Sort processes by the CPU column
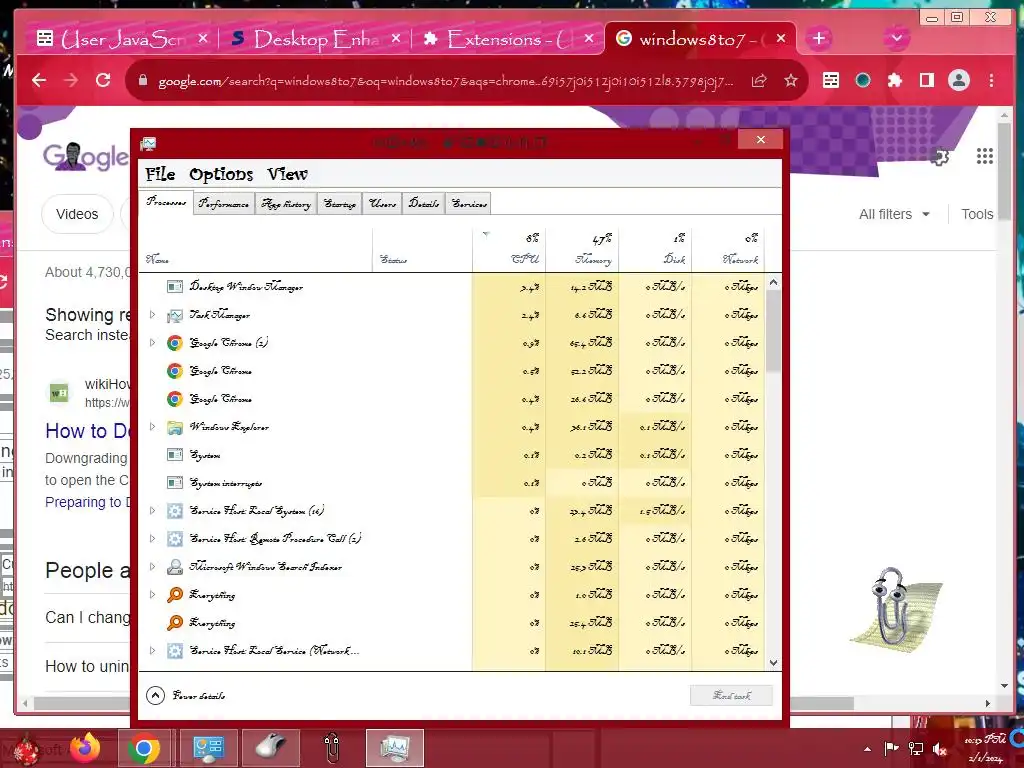 tap(509, 249)
